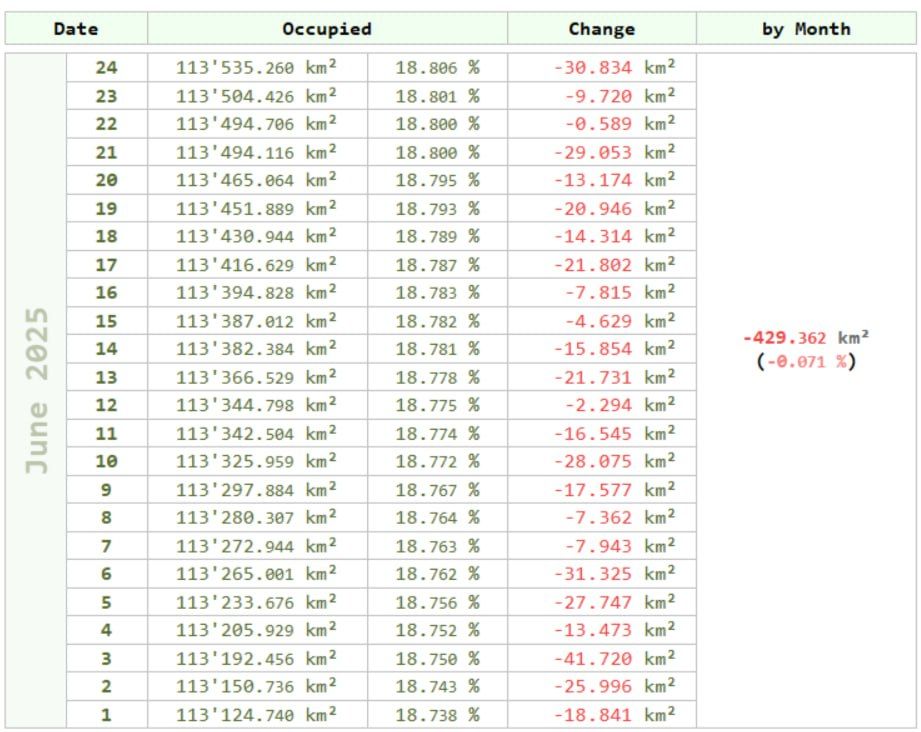The height and width of the screenshot is (732, 921).
Task: Select change value -17.577 km²
Action: [x=614, y=490]
